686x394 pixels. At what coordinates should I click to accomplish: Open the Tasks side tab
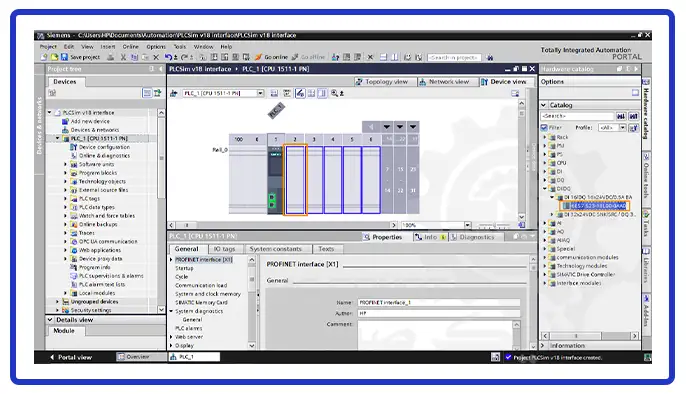(646, 224)
